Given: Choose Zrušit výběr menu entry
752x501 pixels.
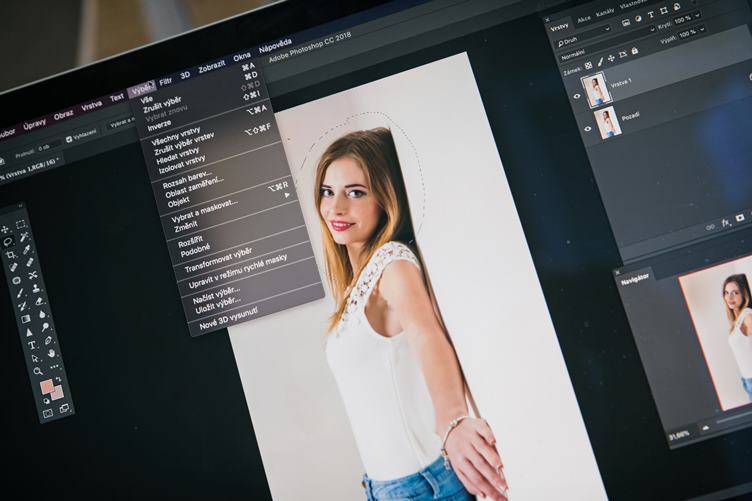Looking at the screenshot, I should [x=162, y=105].
